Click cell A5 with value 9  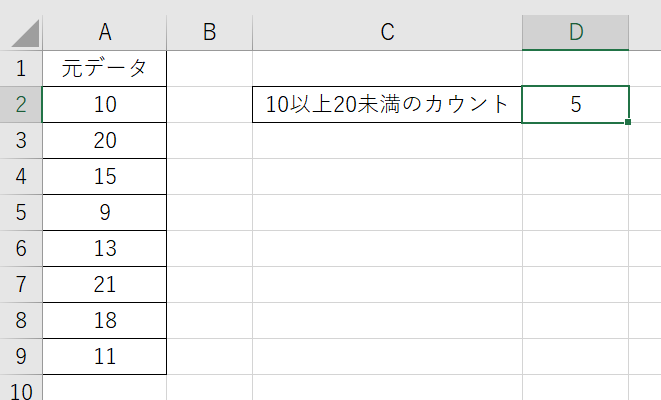point(104,213)
